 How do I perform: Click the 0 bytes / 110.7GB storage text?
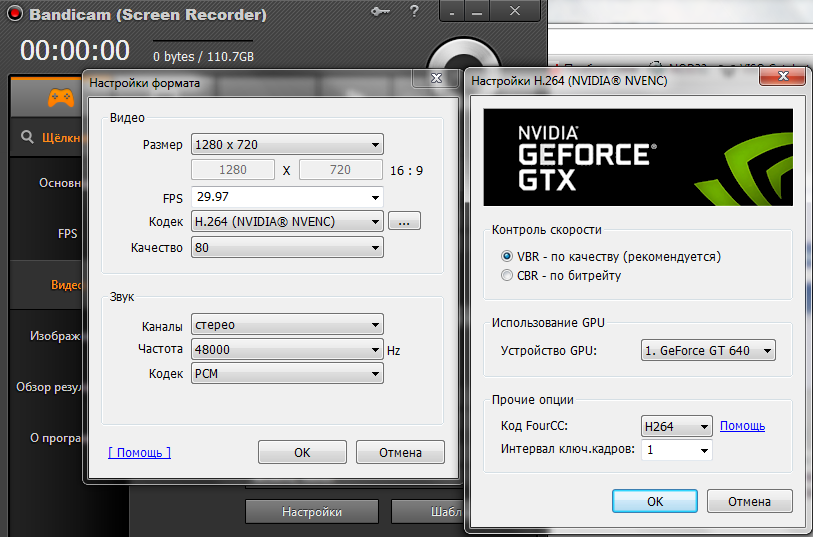pyautogui.click(x=204, y=56)
